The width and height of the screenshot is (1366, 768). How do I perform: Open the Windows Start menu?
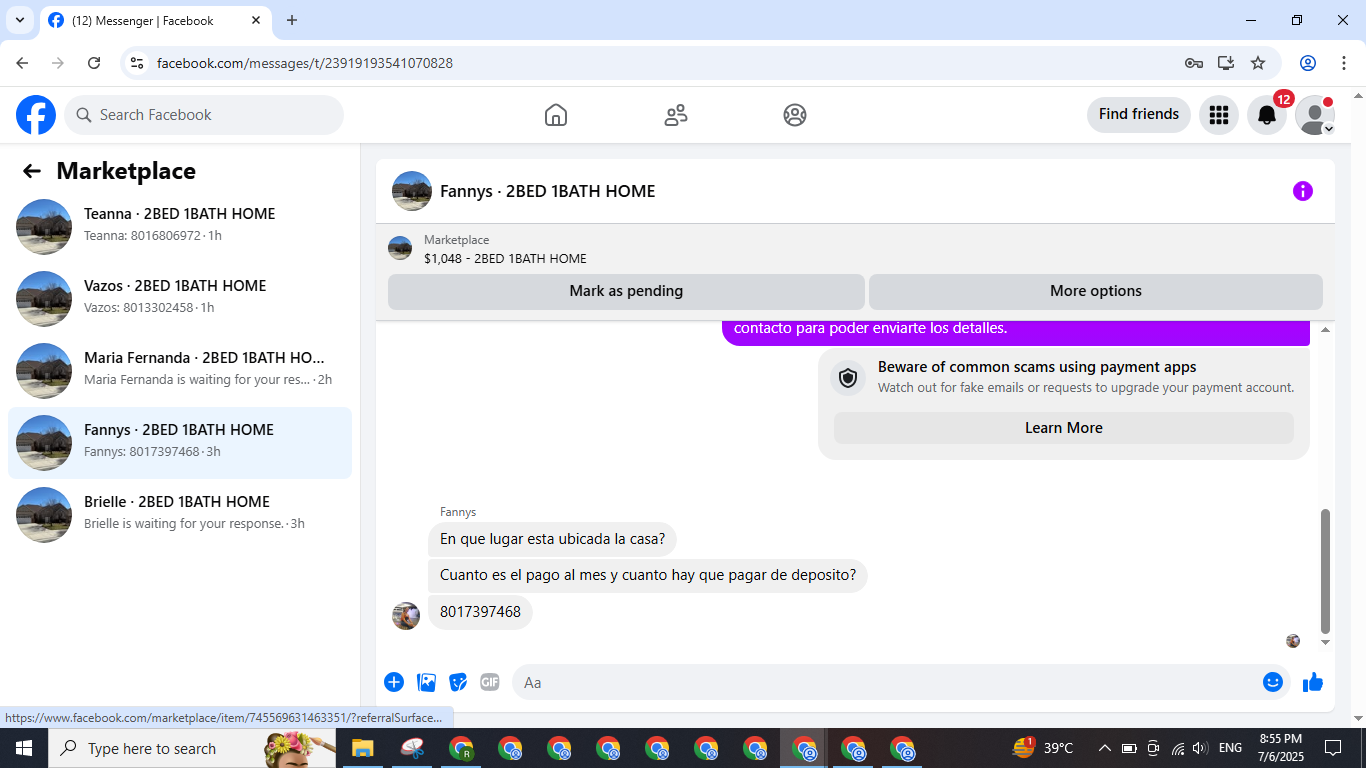click(23, 748)
